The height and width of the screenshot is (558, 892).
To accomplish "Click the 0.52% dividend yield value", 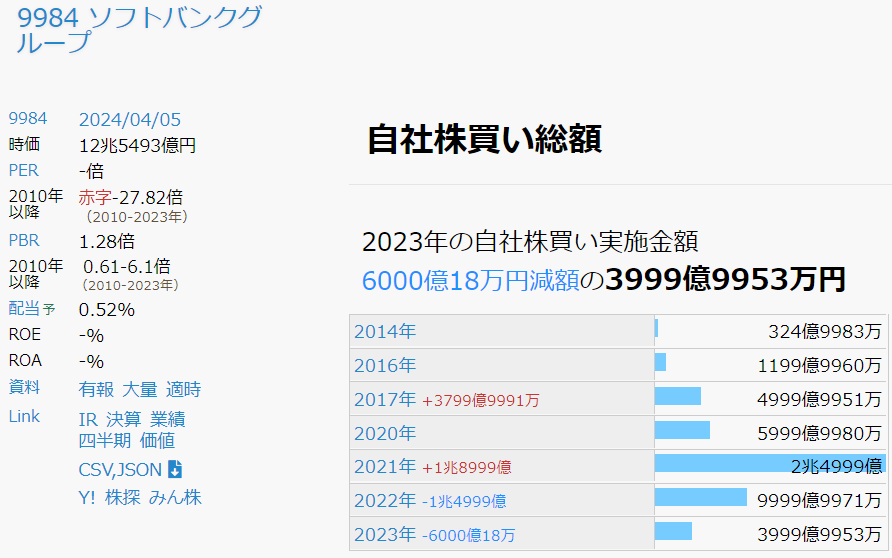I will (107, 309).
